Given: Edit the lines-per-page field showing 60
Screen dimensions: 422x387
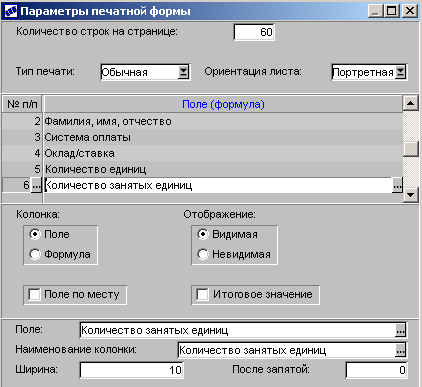Looking at the screenshot, I should click(x=254, y=32).
